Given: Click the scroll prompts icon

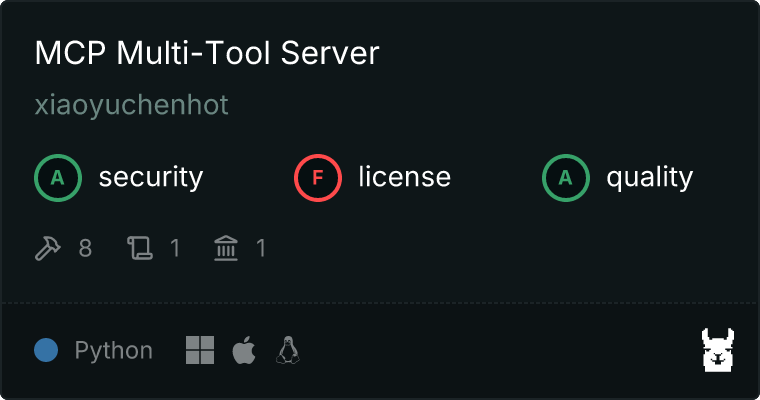Looking at the screenshot, I should (x=138, y=247).
